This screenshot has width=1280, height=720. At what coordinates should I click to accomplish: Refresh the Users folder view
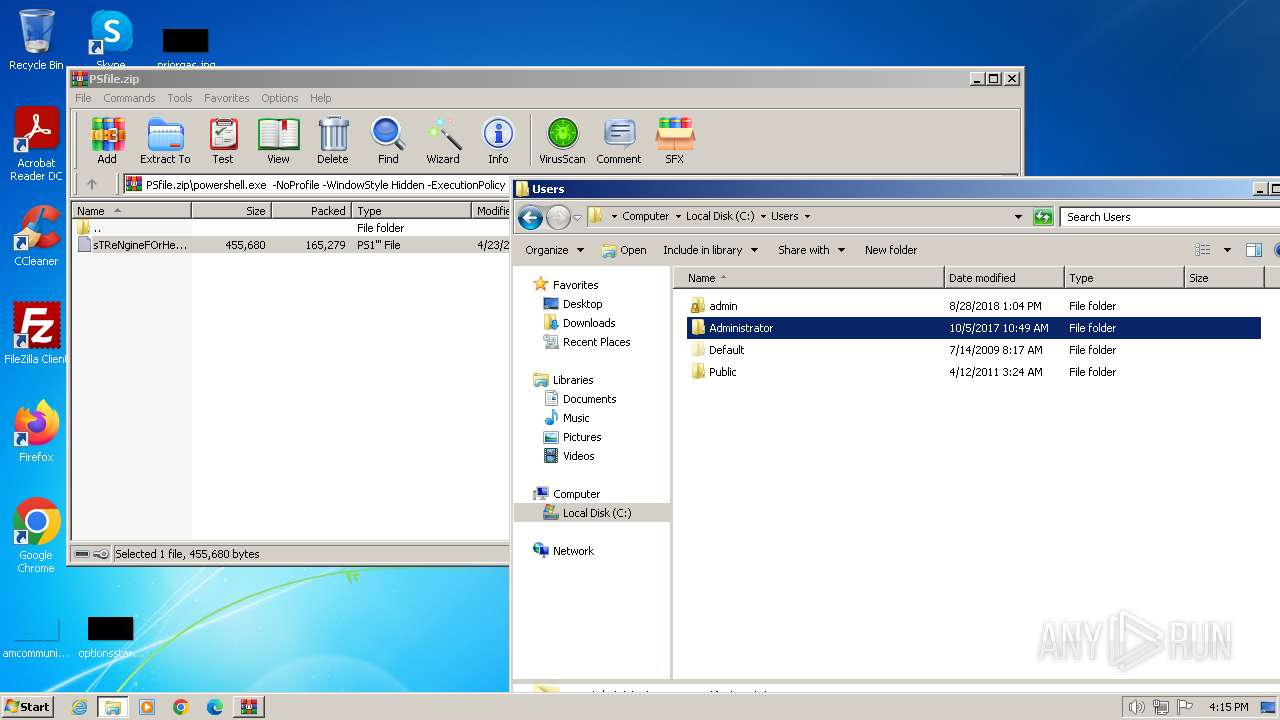[1043, 217]
